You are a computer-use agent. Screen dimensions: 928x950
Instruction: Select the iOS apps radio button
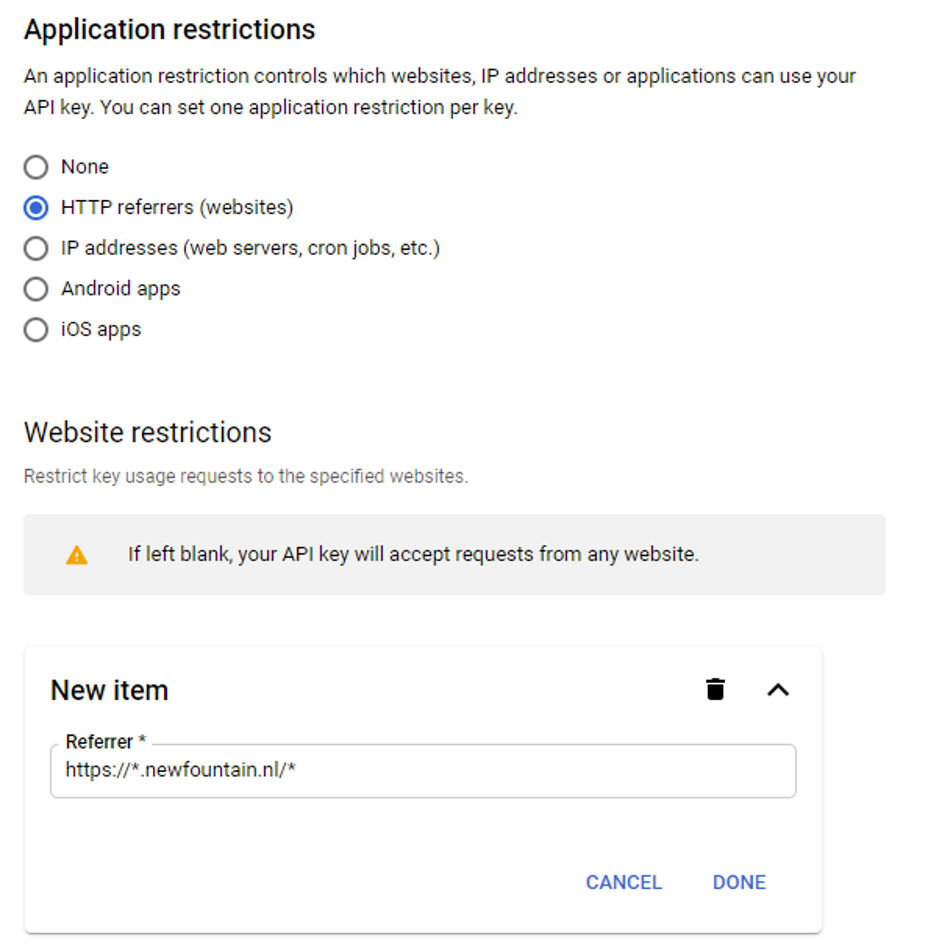pos(36,330)
